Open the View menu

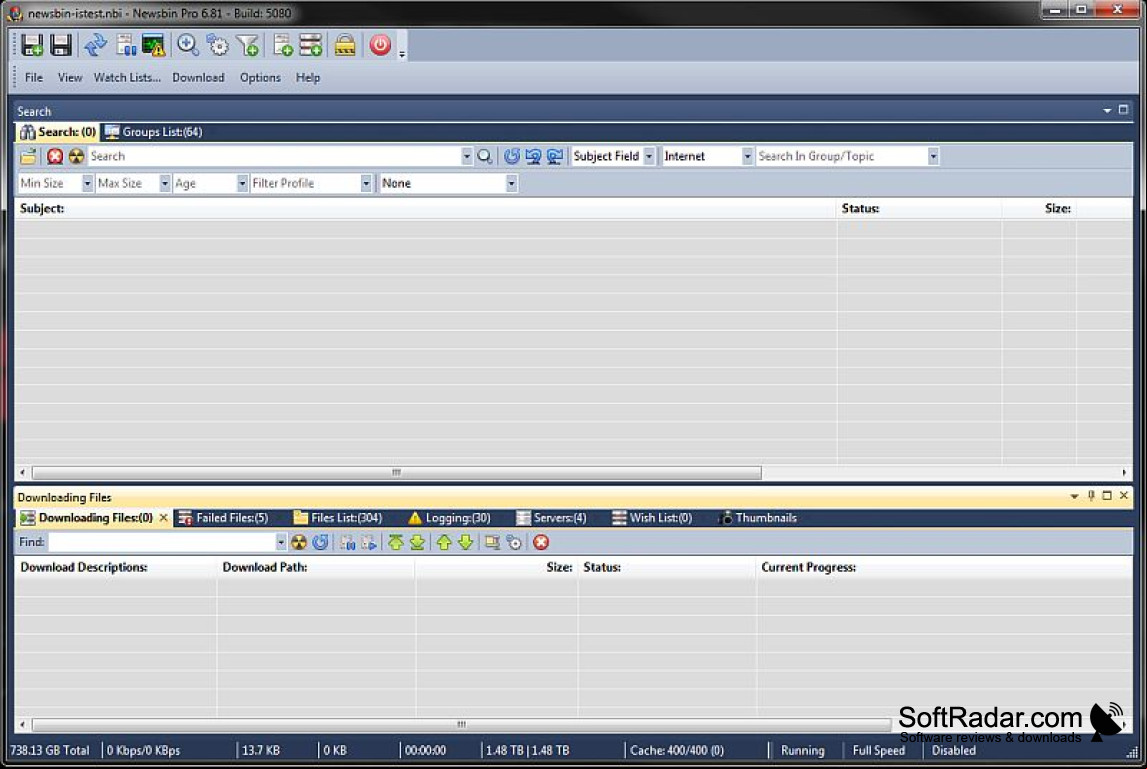(x=70, y=78)
